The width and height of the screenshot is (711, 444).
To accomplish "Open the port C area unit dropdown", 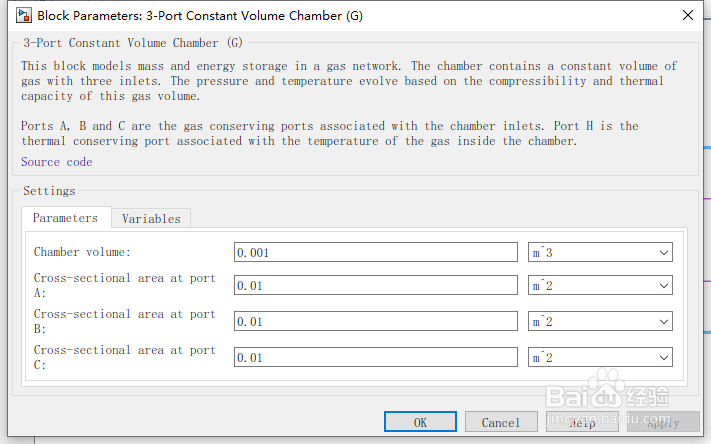I will [x=600, y=357].
